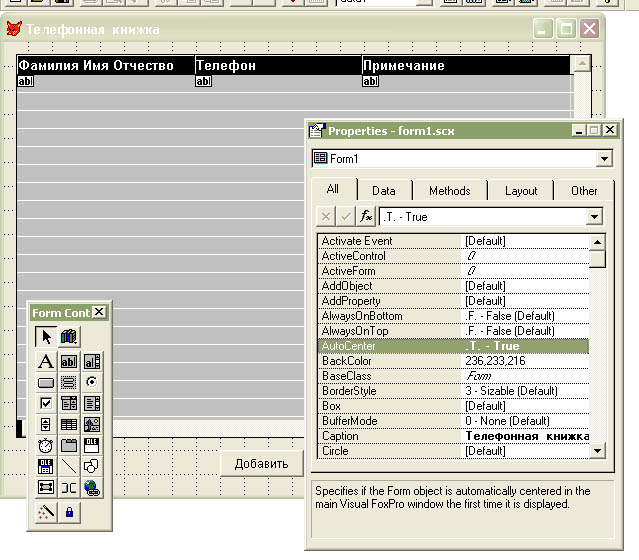
Task: Select the ActiveX Bound OLE control tool
Action: [x=46, y=466]
